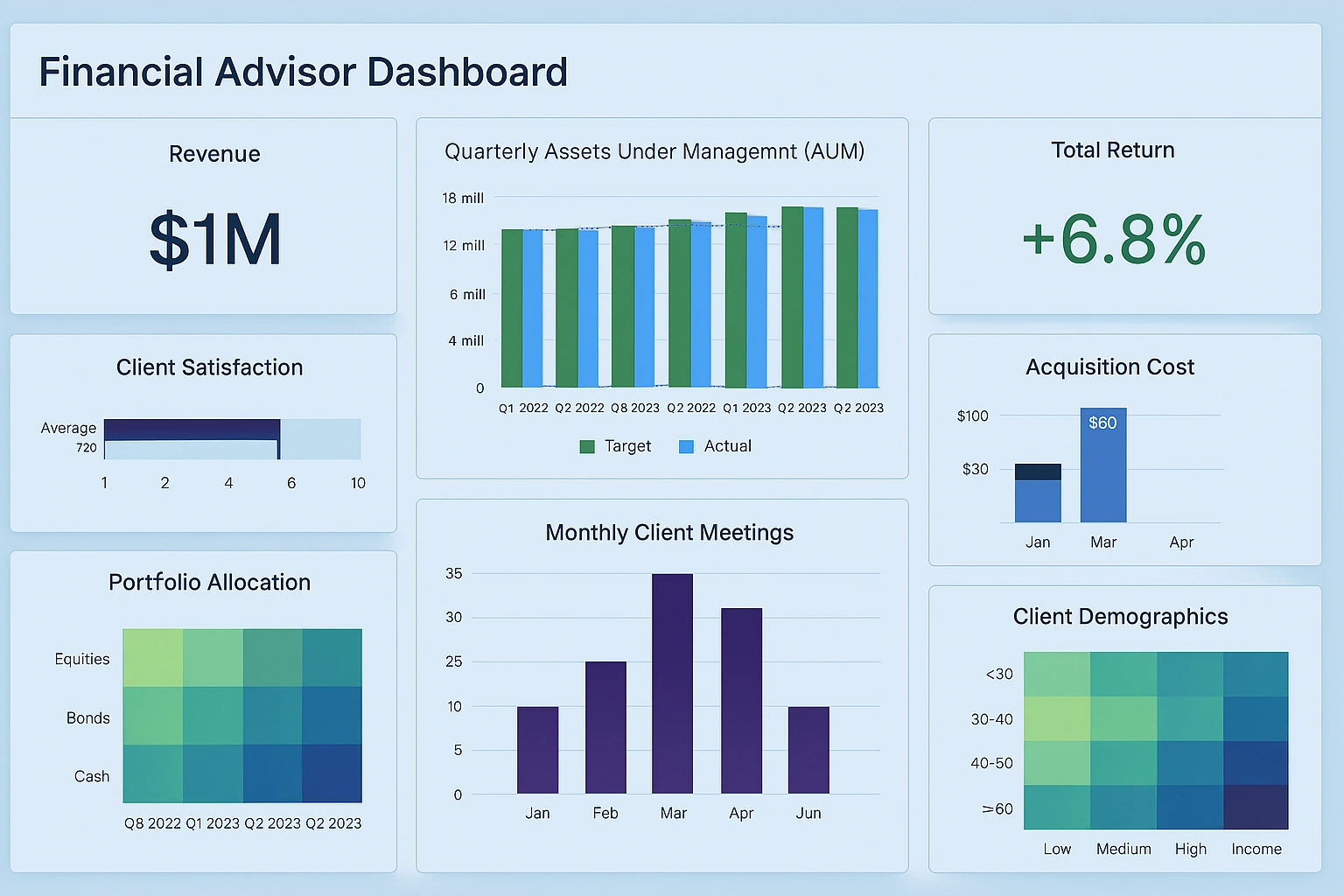Click the Q1 2022 Target bar in AUM chart

512,306
